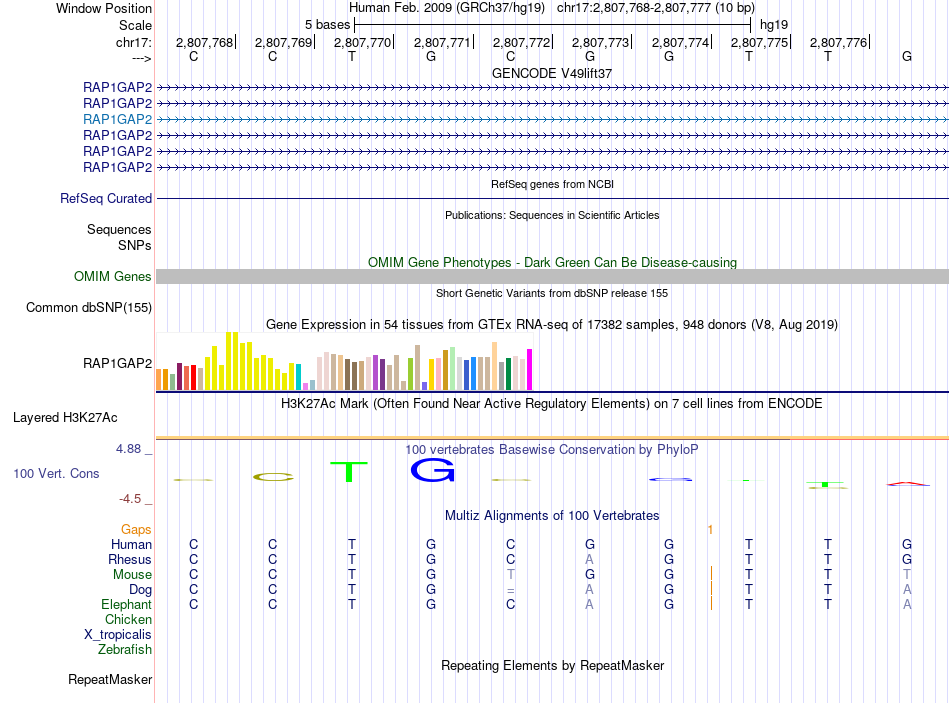
Task: Click the large blue G in the conservation logo
Action: pos(433,470)
